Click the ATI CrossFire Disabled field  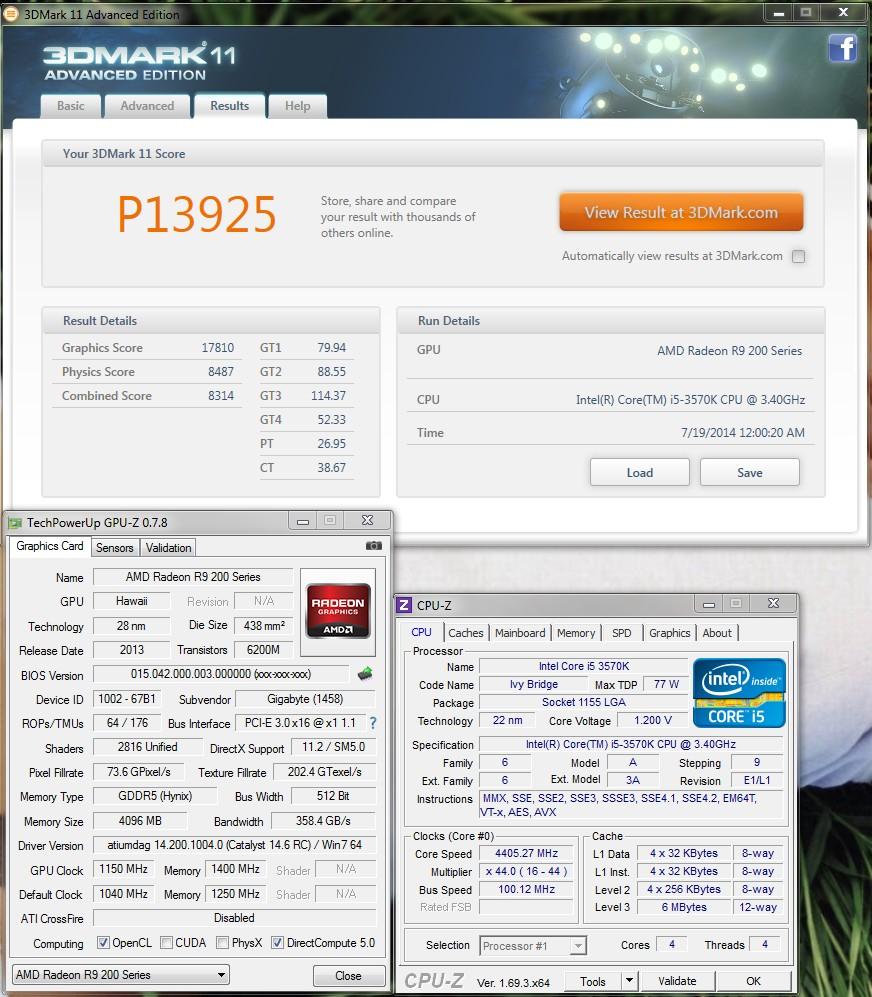click(x=234, y=918)
